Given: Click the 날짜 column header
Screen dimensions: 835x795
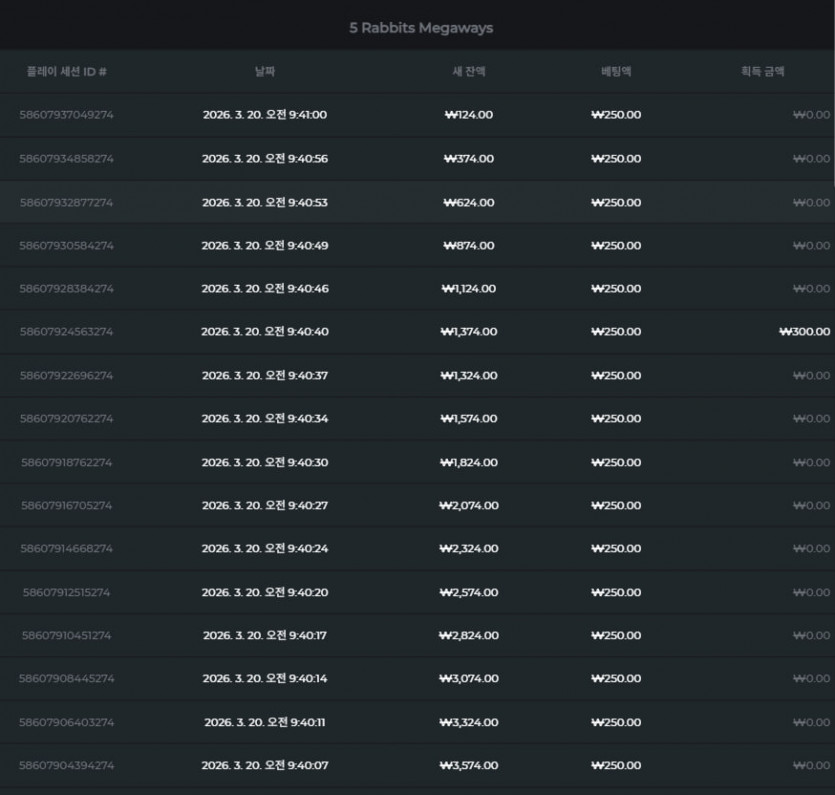Looking at the screenshot, I should [265, 71].
